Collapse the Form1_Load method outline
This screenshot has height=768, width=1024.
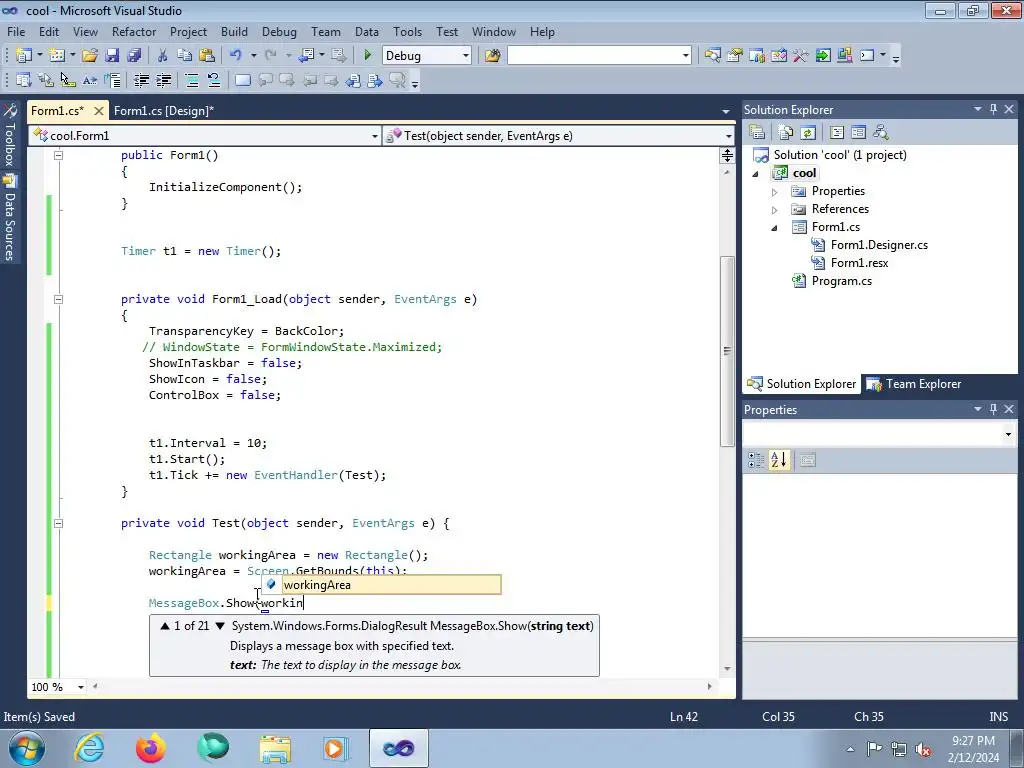tap(58, 299)
